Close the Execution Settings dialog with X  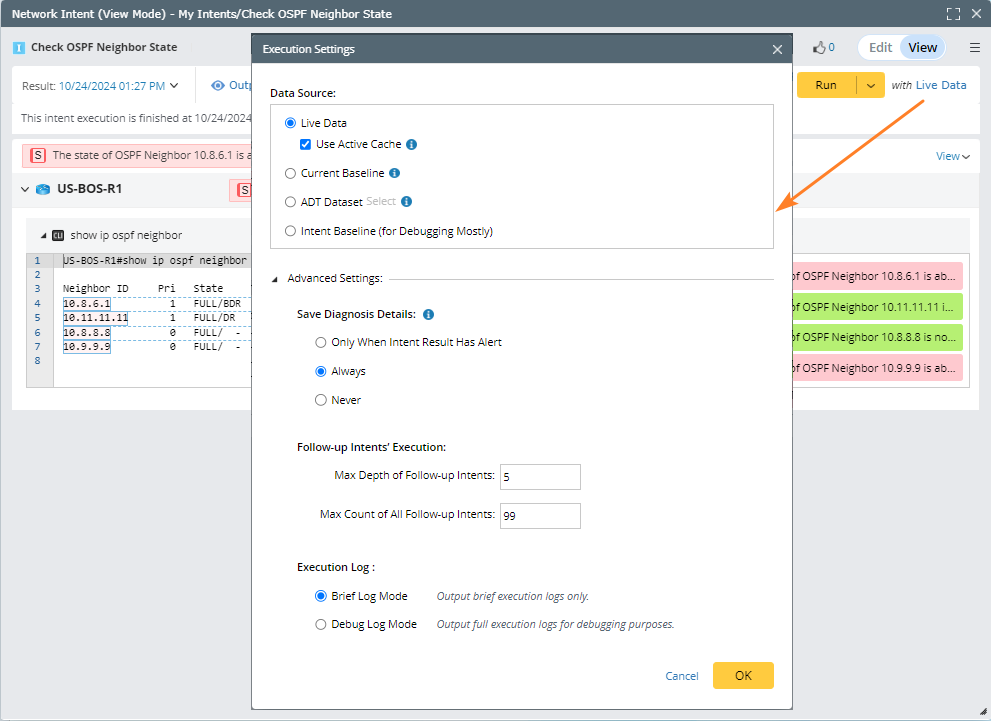point(778,49)
